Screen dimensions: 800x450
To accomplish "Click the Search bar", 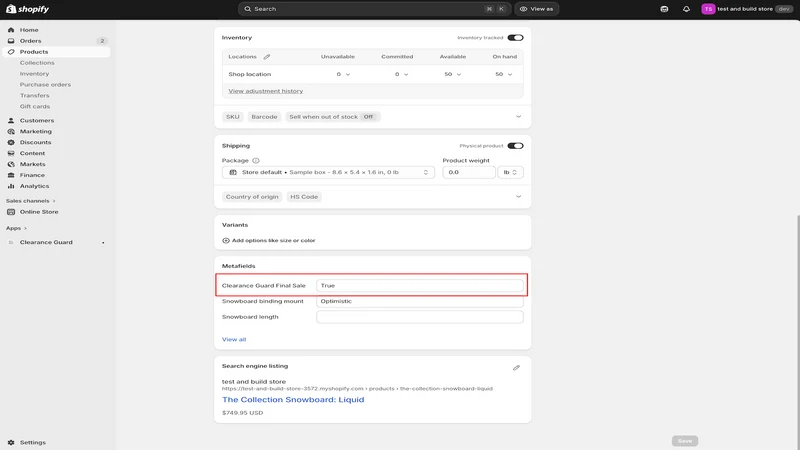I will 373,9.
